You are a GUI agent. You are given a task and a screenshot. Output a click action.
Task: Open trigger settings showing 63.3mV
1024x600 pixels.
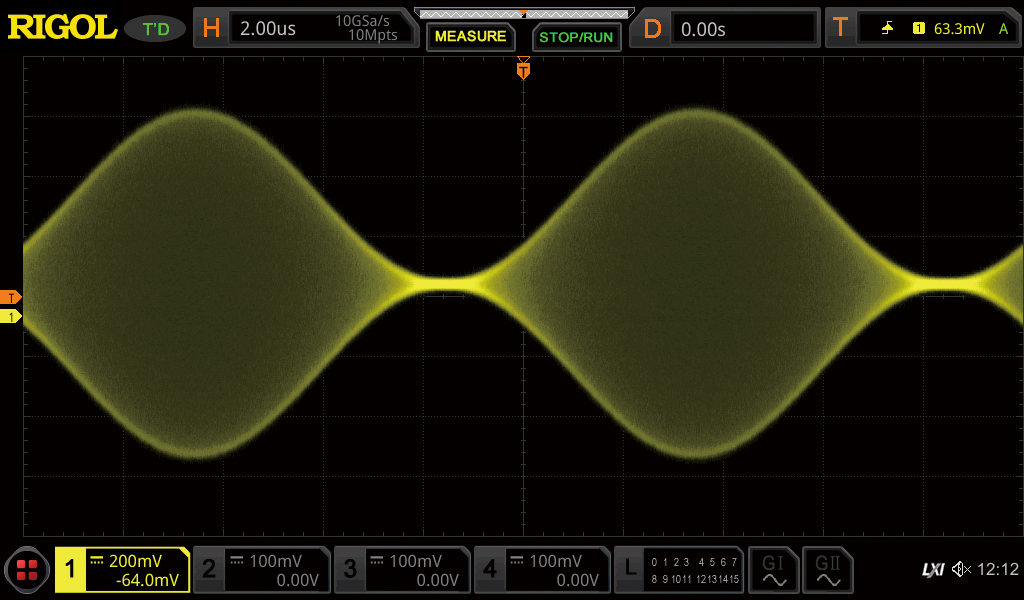(922, 29)
